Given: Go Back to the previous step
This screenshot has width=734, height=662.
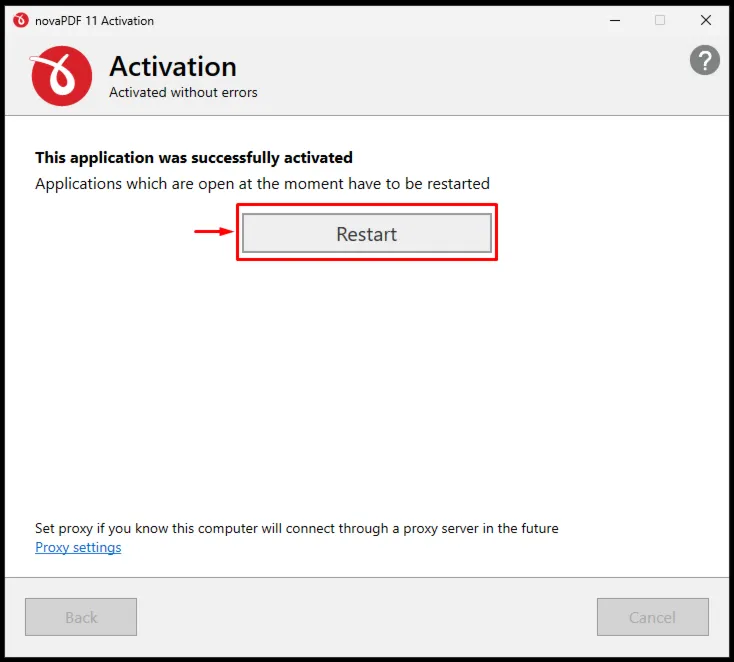Looking at the screenshot, I should [x=81, y=617].
